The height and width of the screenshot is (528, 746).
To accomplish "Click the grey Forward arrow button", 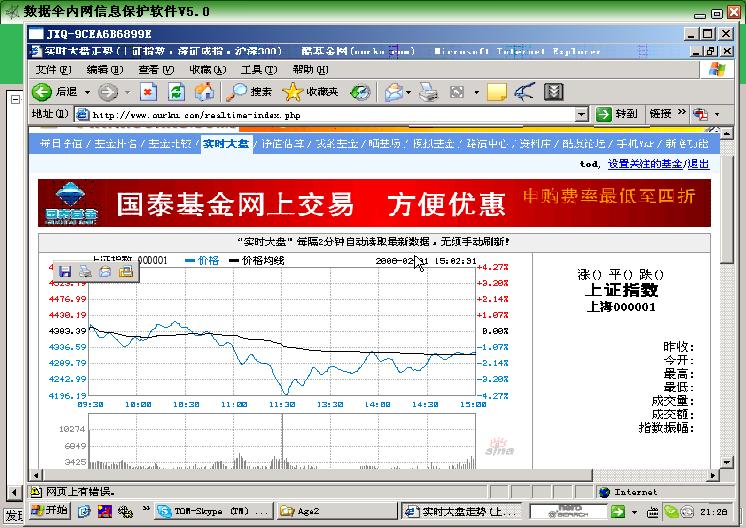I will [x=108, y=92].
